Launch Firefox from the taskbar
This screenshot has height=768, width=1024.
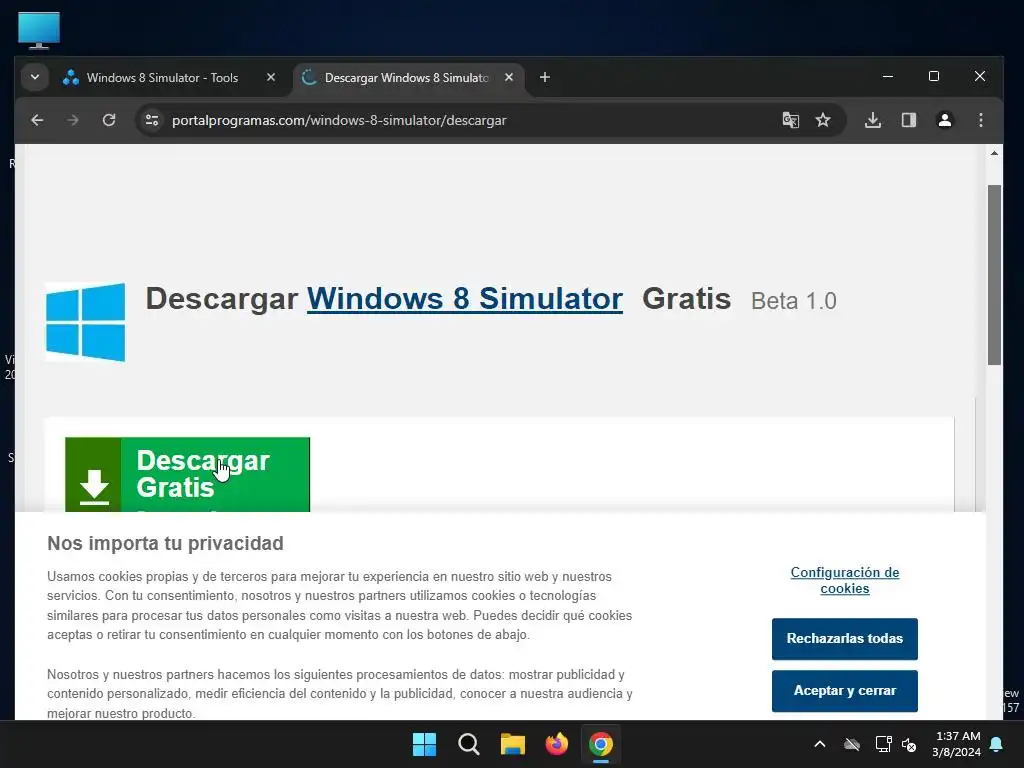pos(556,744)
